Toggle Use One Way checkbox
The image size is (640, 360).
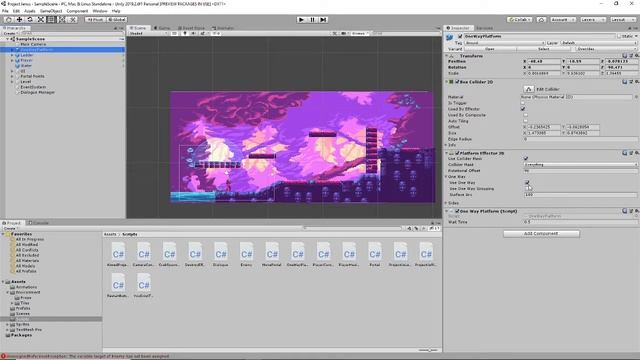527,182
